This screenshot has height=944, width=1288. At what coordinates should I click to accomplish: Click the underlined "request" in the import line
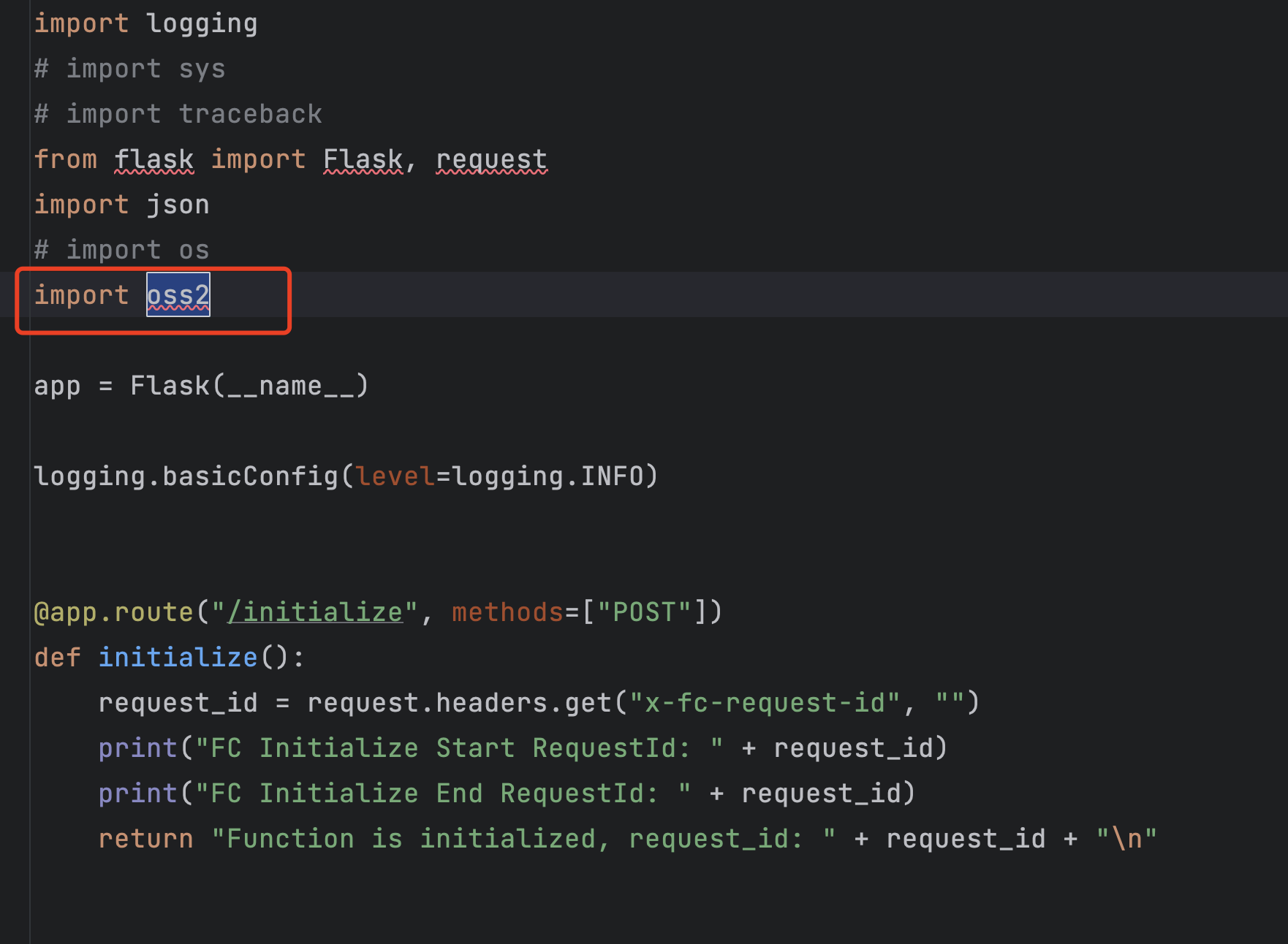tap(492, 159)
